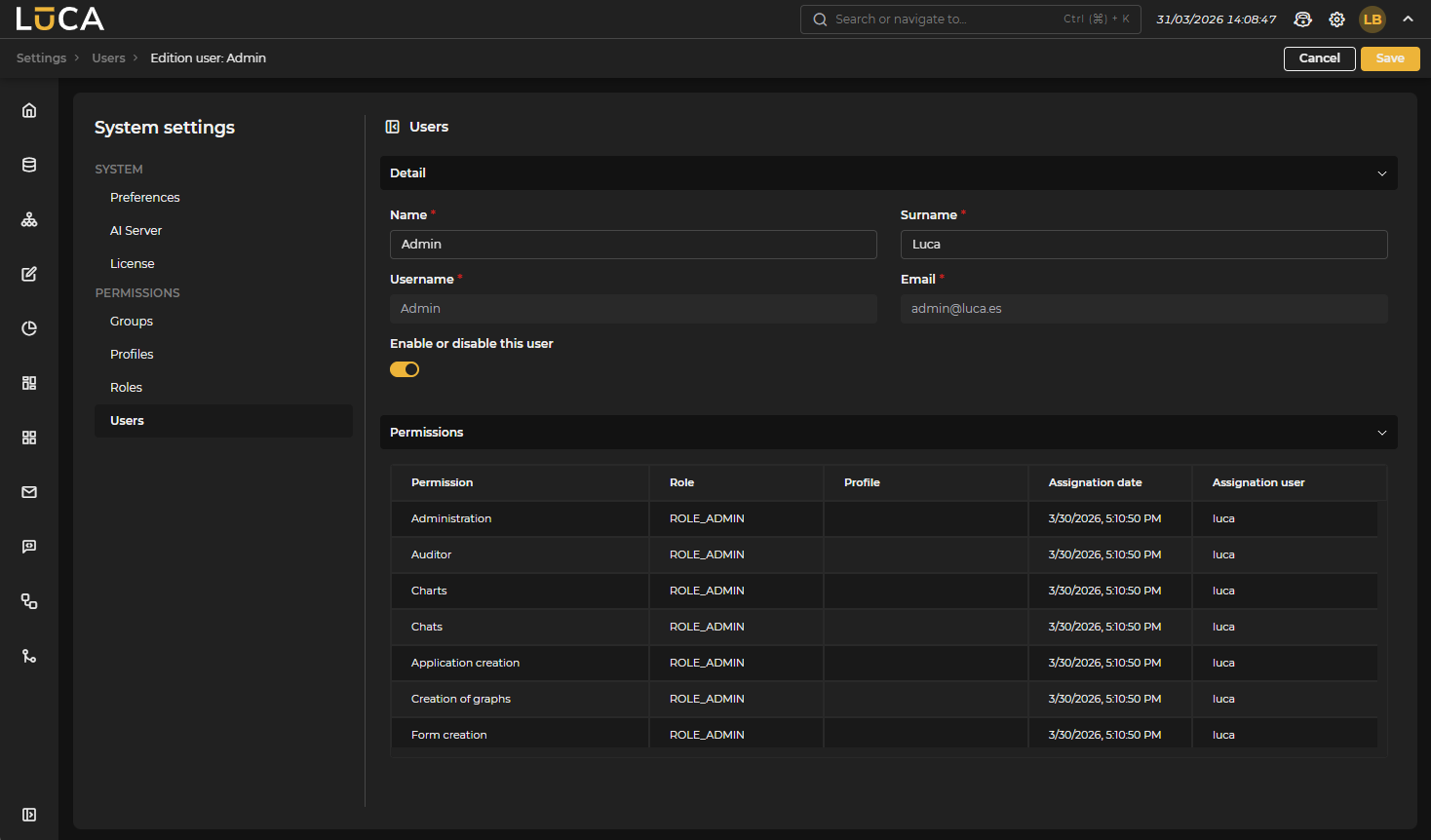Click the mail envelope icon in the sidebar
The height and width of the screenshot is (840, 1431).
coord(29,492)
